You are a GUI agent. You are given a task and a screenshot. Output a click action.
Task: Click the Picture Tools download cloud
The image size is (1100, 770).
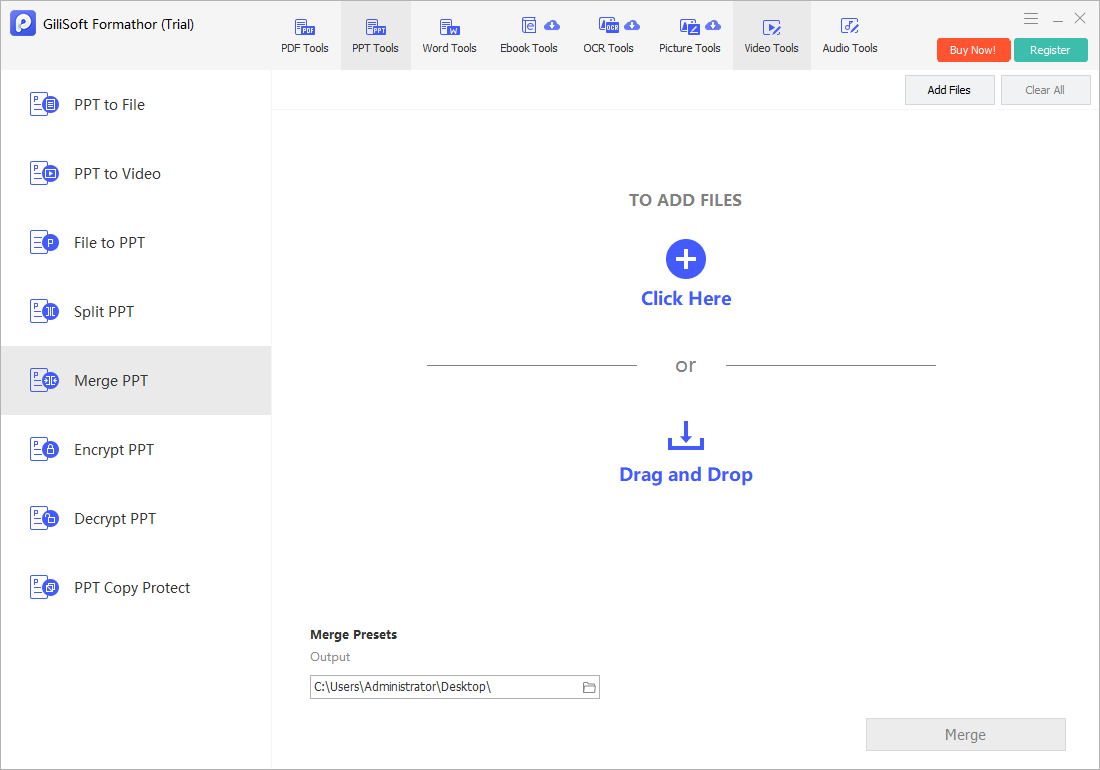[x=713, y=25]
